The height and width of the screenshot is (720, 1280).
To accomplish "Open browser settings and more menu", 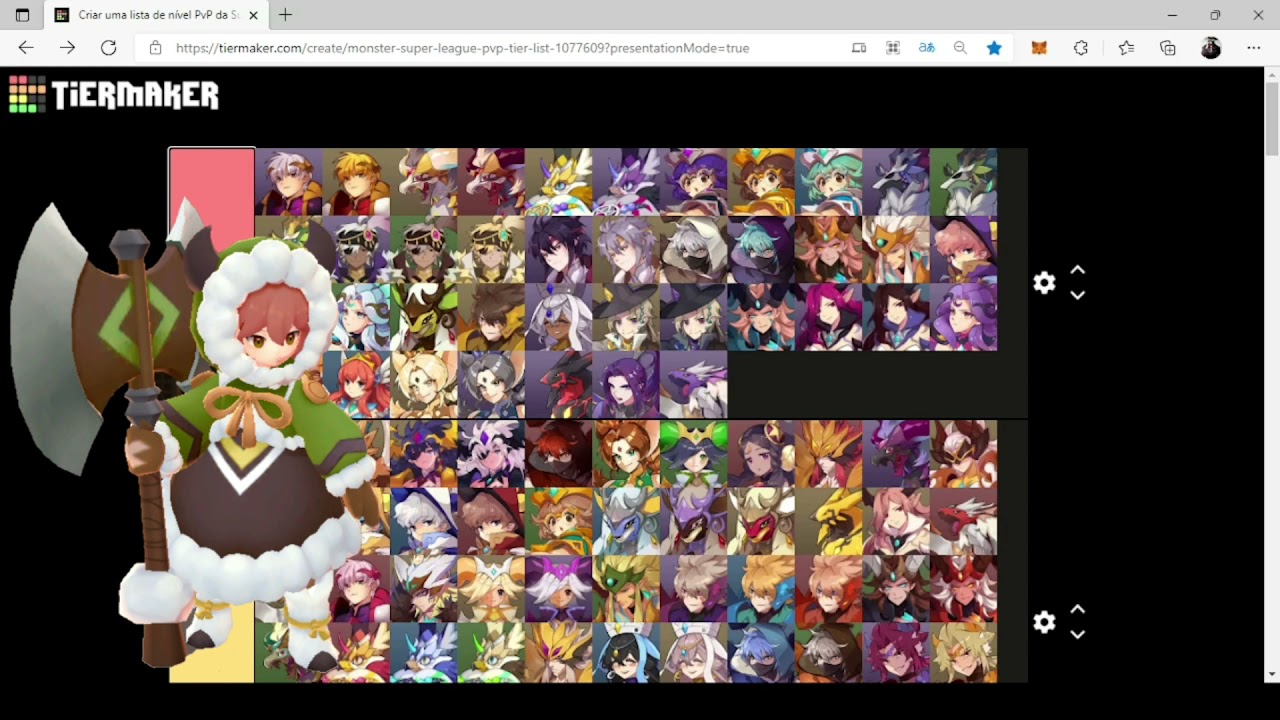I will pyautogui.click(x=1254, y=47).
